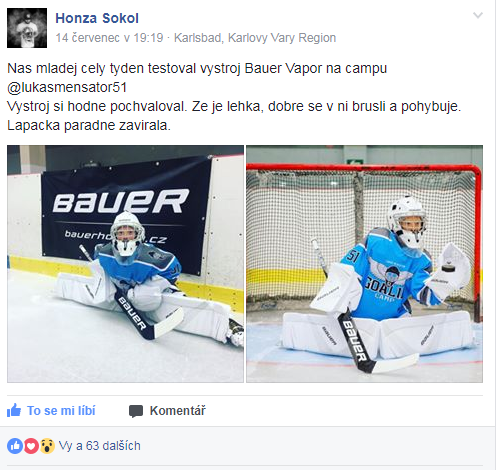
Task: Click the wow emoji reaction icon
Action: (x=47, y=446)
